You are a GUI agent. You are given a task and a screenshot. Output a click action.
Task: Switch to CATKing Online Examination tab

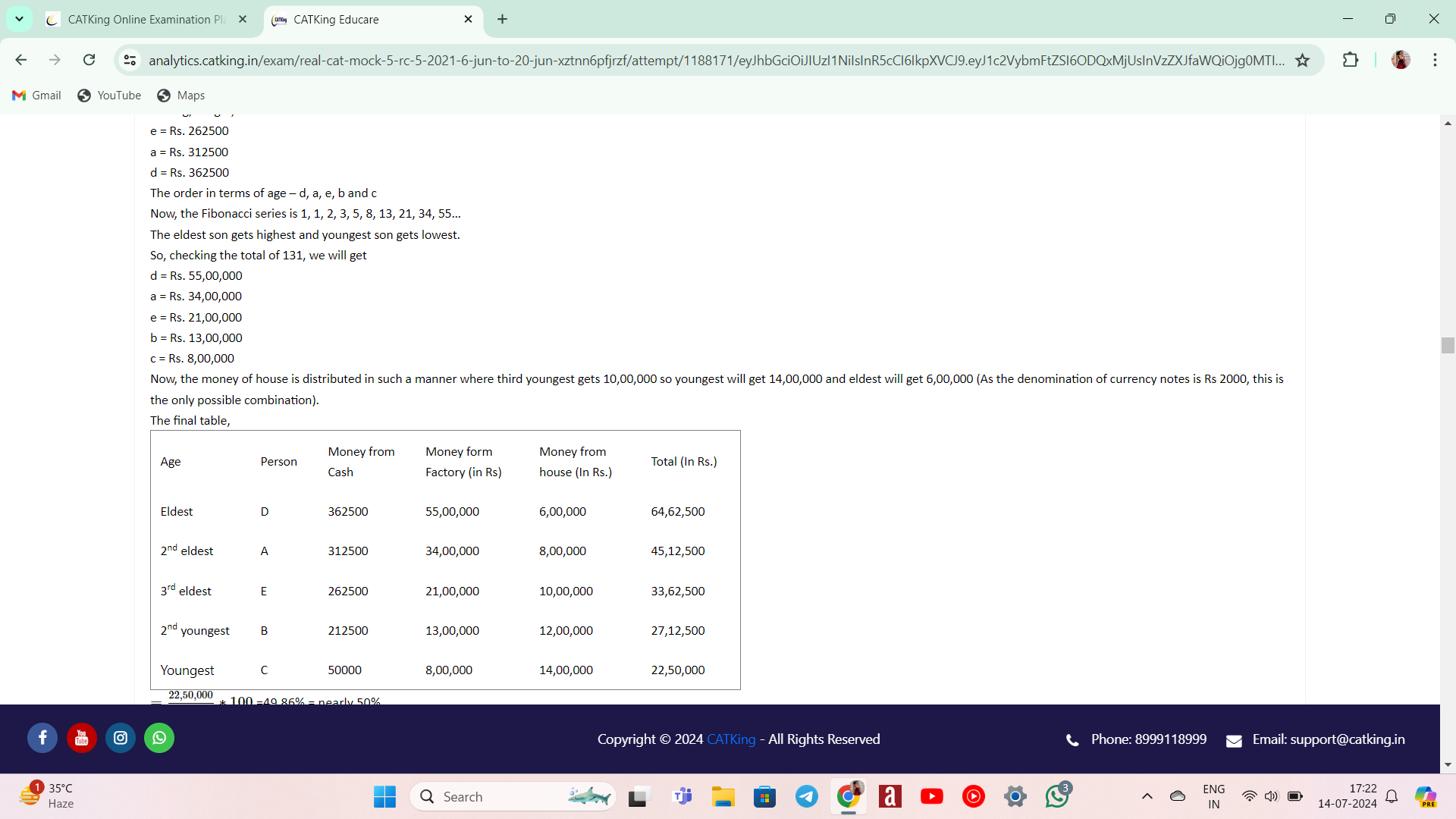point(148,19)
